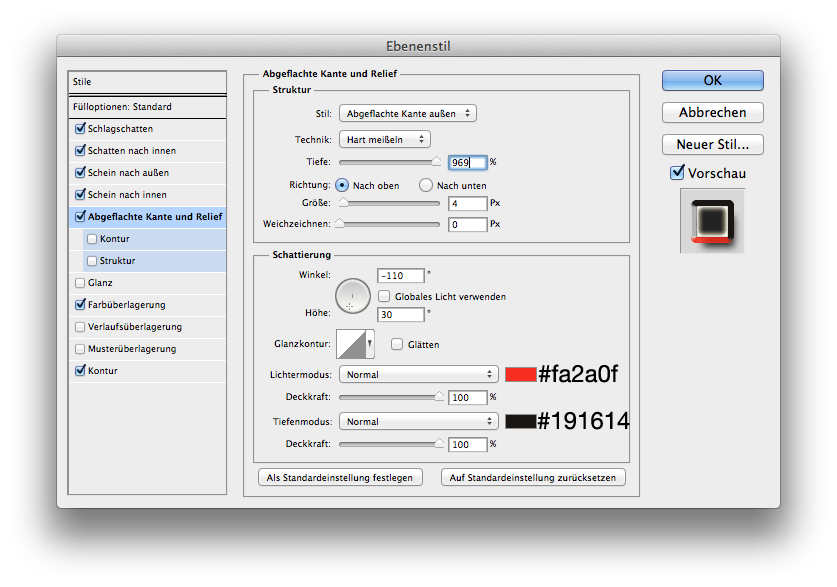This screenshot has width=837, height=587.
Task: Click the dark shadow color swatch
Action: (x=520, y=422)
